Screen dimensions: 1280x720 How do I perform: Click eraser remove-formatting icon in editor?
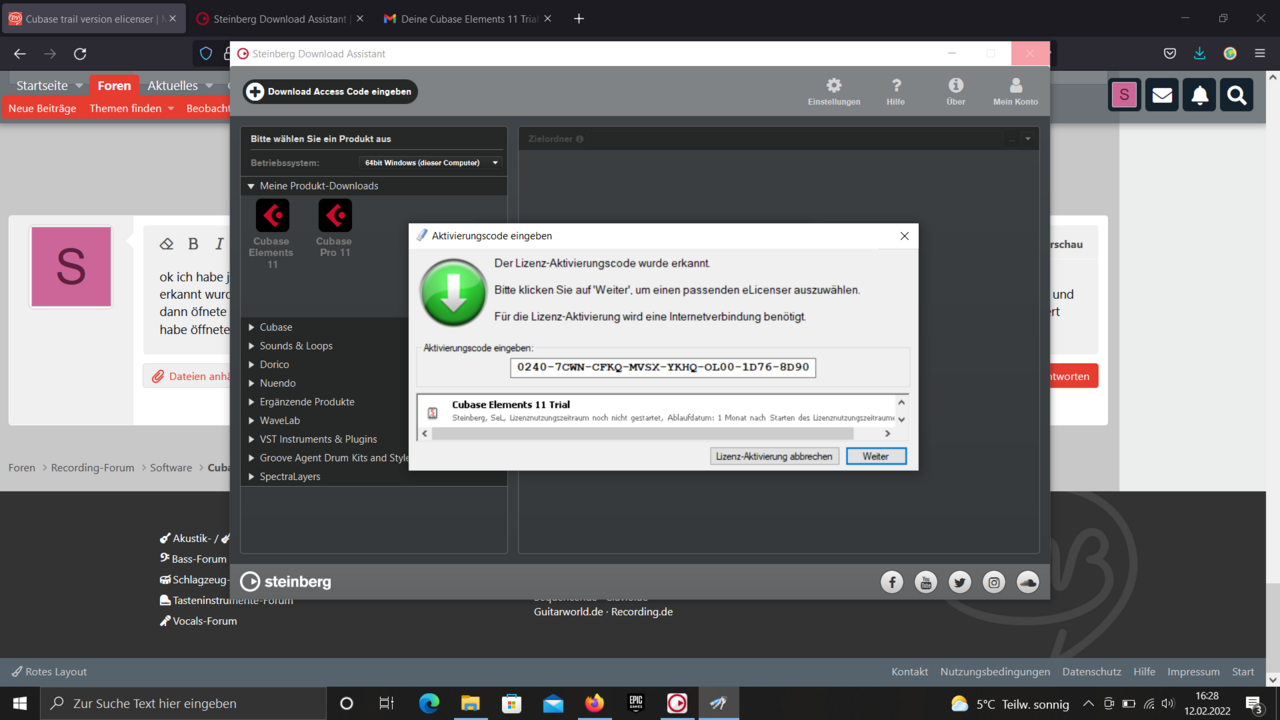pyautogui.click(x=167, y=244)
